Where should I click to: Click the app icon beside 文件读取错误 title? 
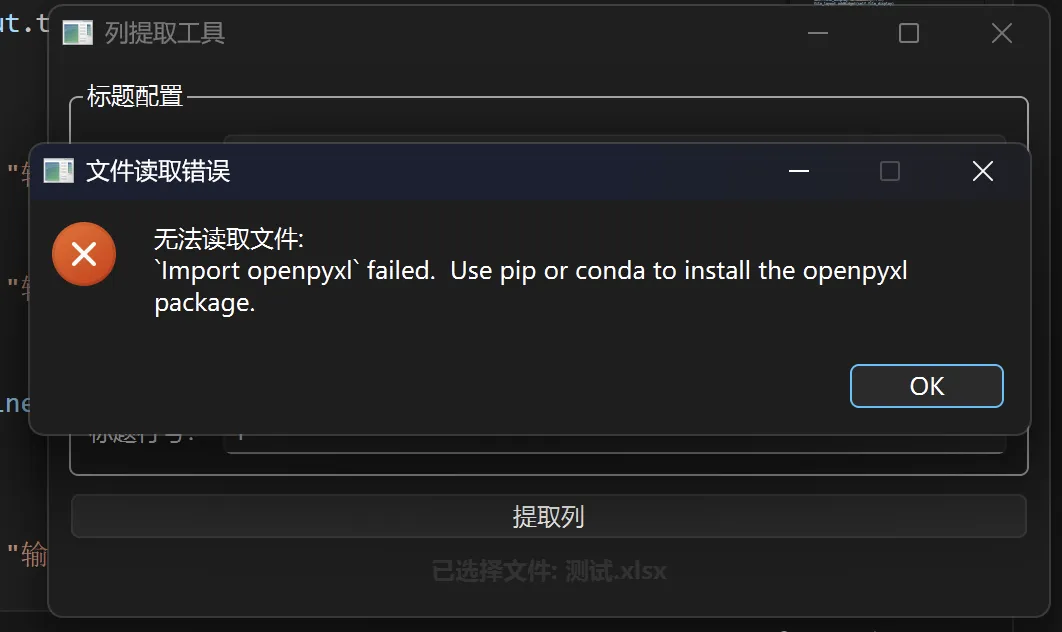tap(58, 171)
